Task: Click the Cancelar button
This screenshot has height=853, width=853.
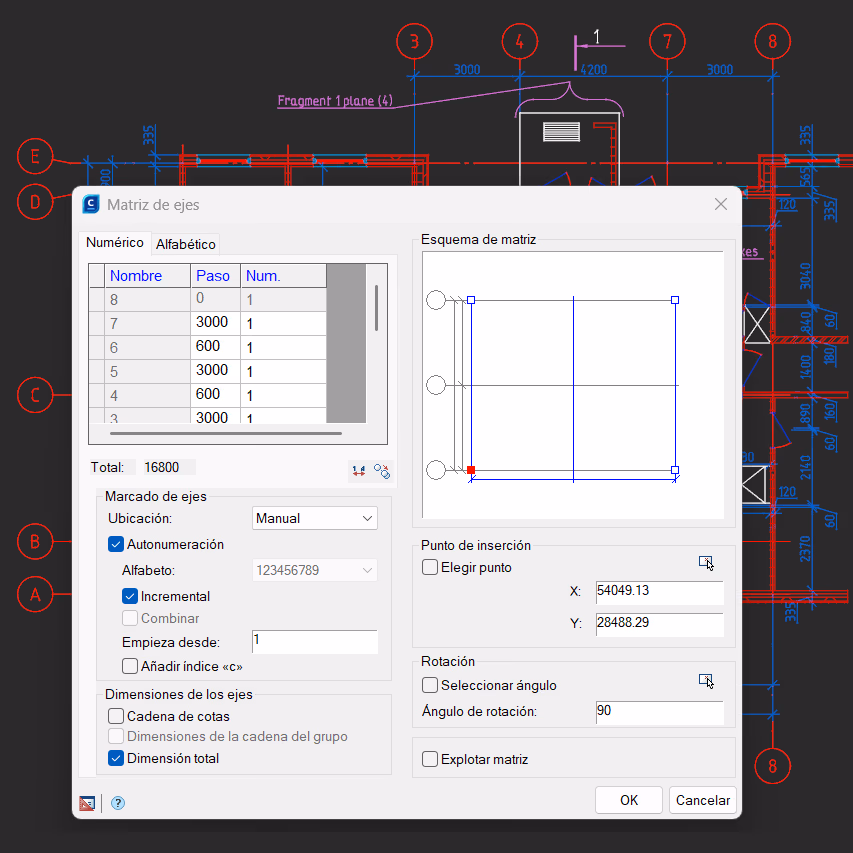Action: pos(703,800)
